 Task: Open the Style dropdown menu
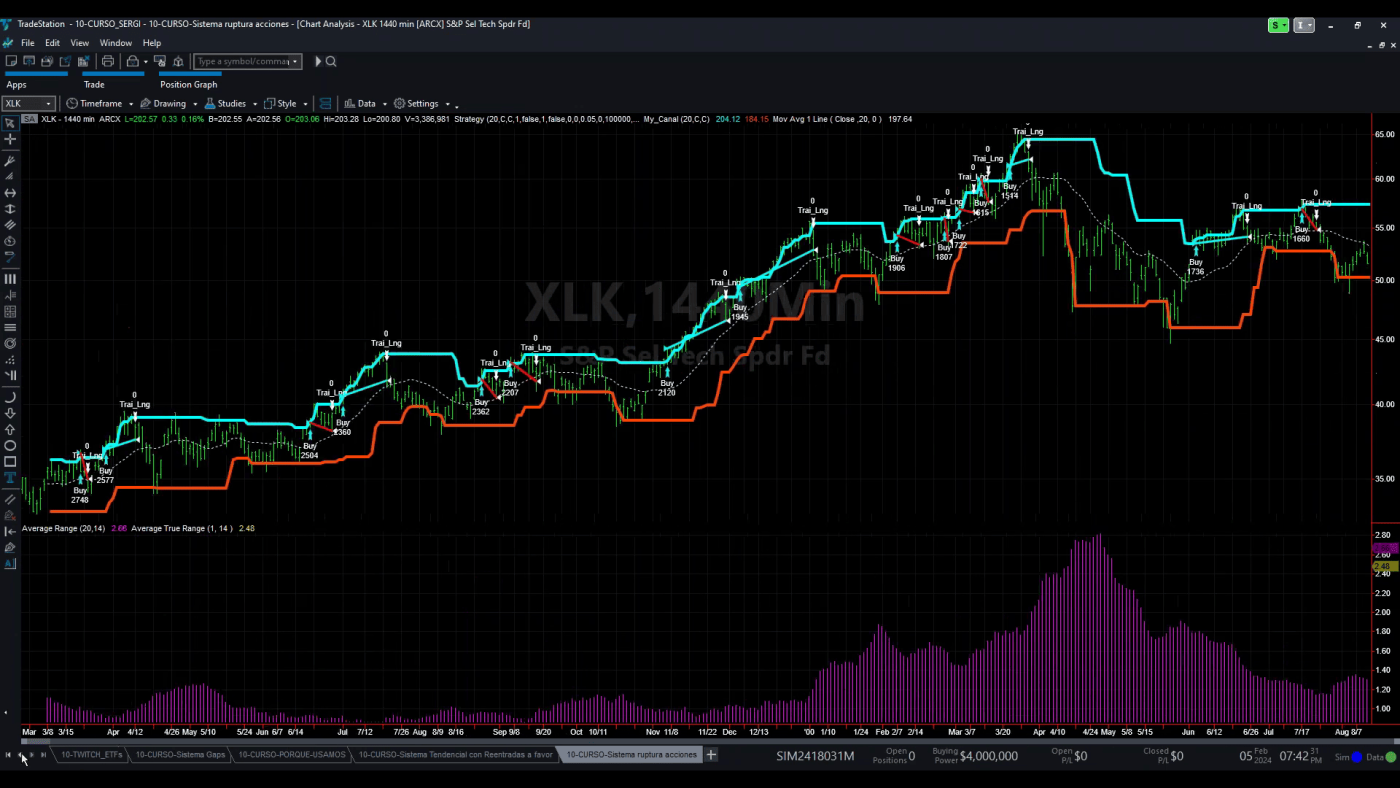click(285, 103)
